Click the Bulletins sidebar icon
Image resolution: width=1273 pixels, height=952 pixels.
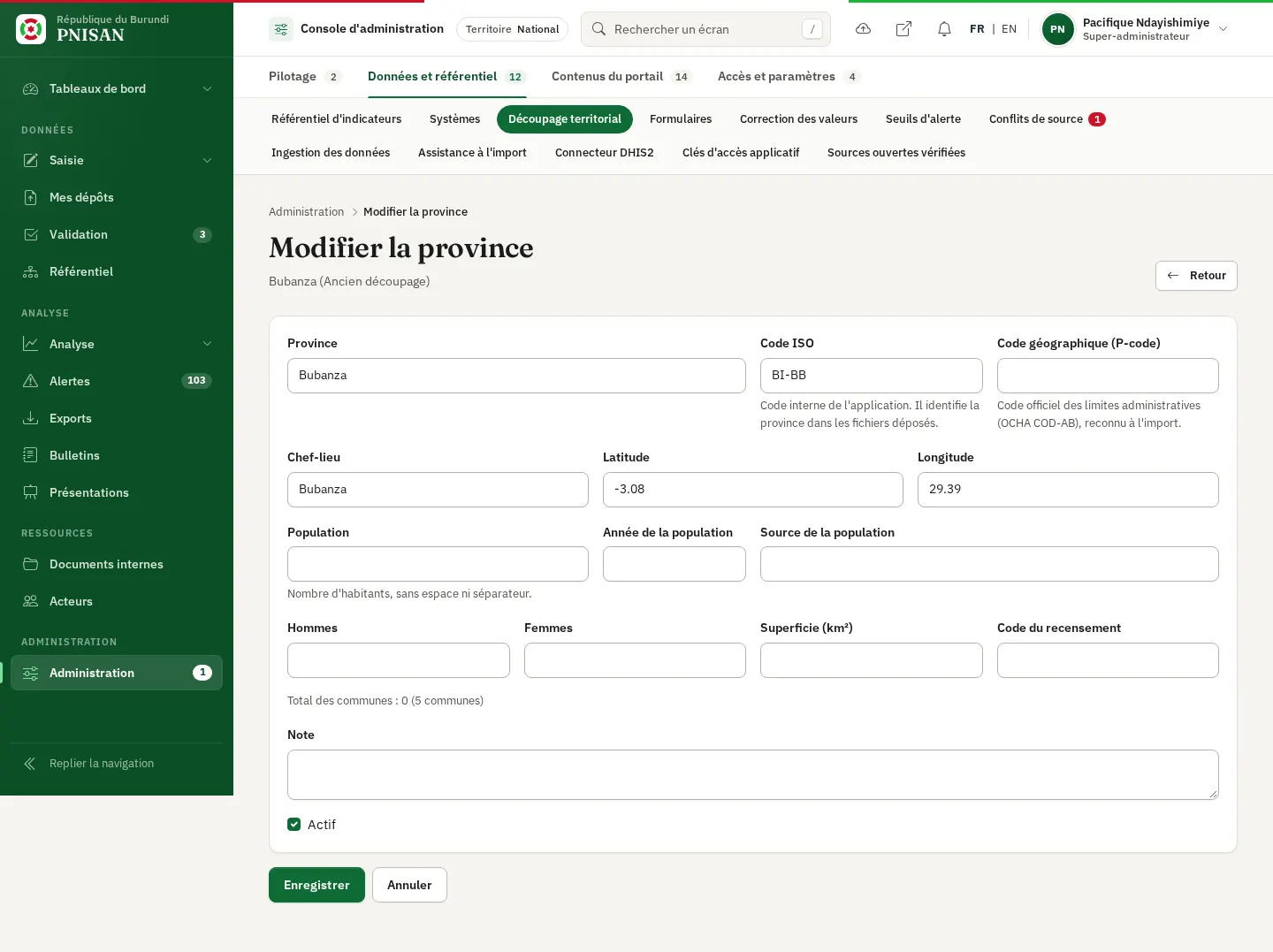[31, 455]
